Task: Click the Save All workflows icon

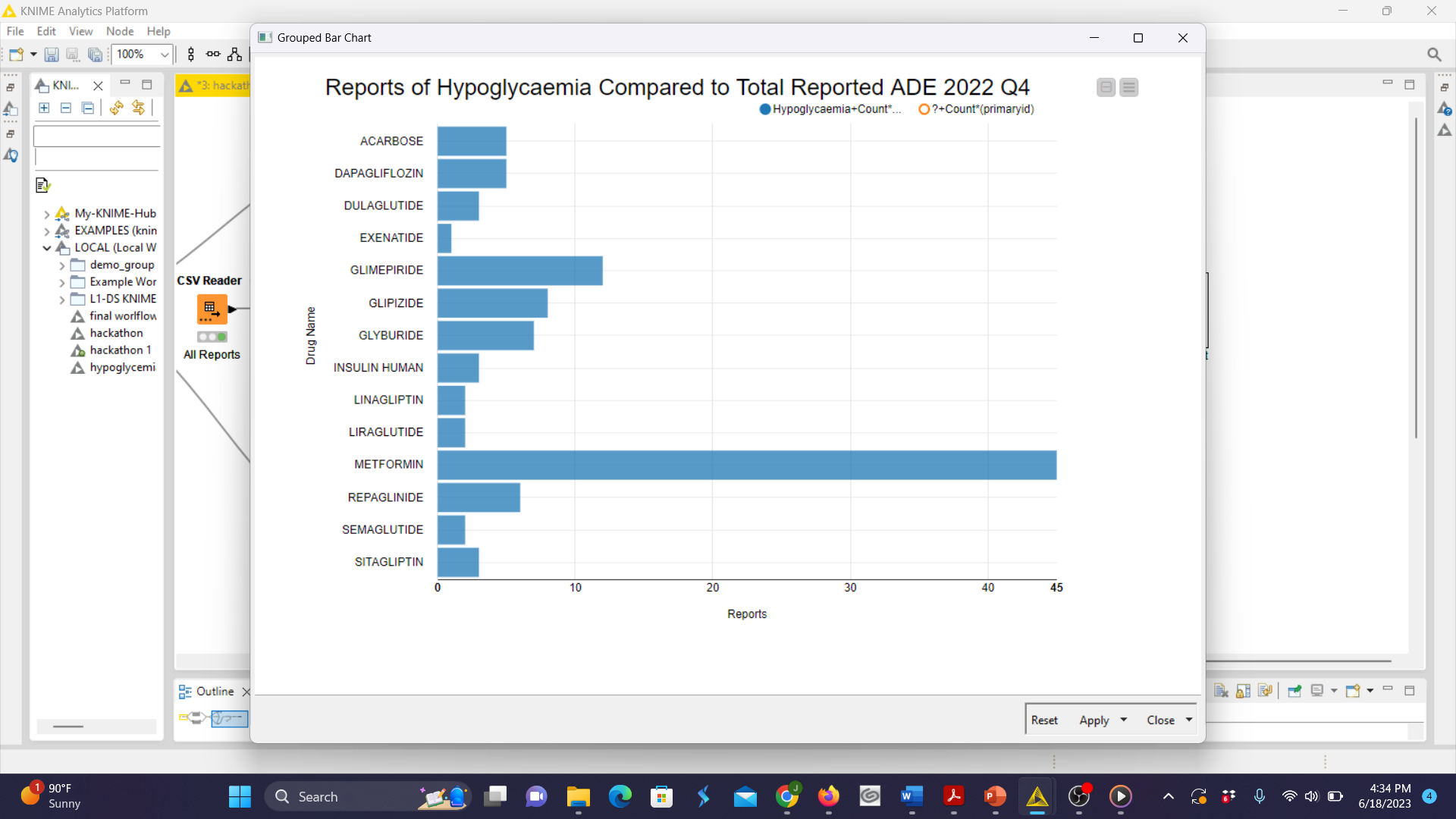Action: point(95,55)
